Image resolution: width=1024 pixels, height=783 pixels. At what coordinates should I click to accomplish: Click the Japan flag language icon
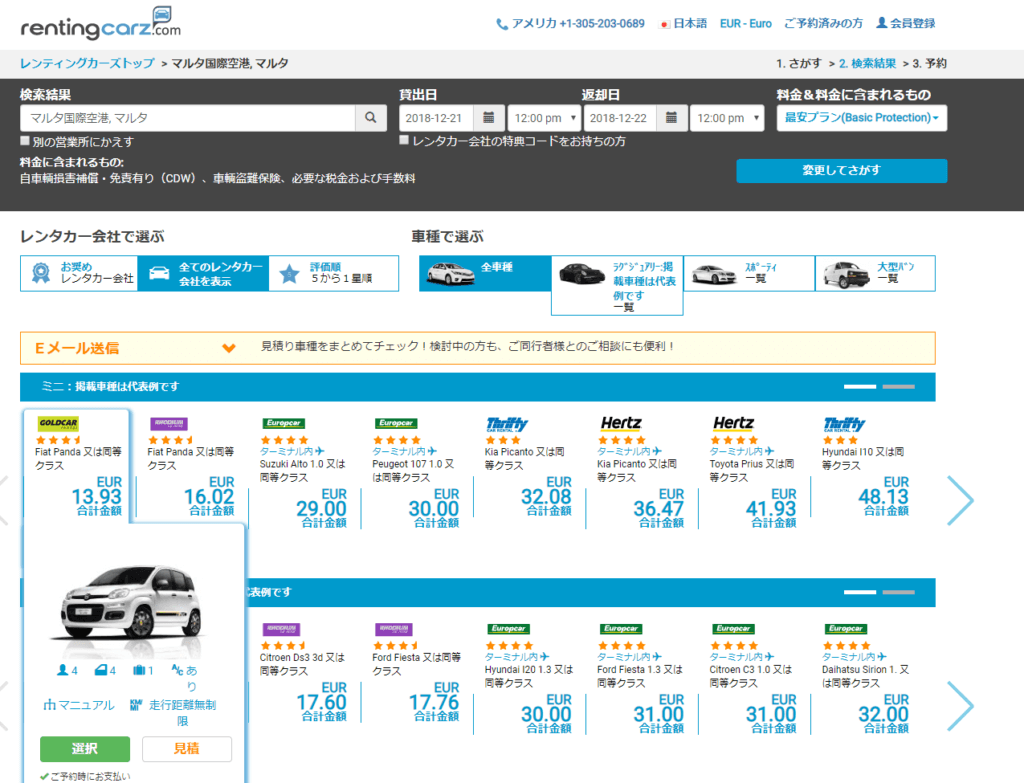click(664, 24)
